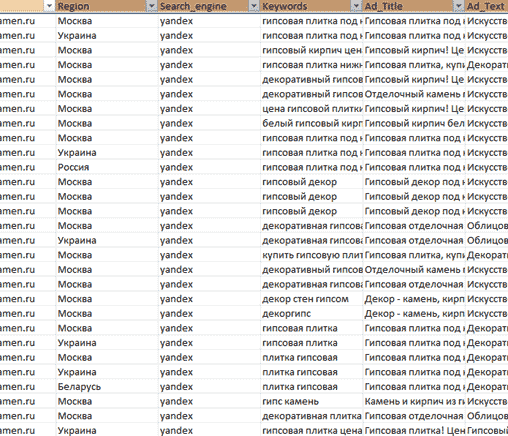
Task: Select the keyword cell 'гипсовая плитка цена'
Action: (311, 431)
